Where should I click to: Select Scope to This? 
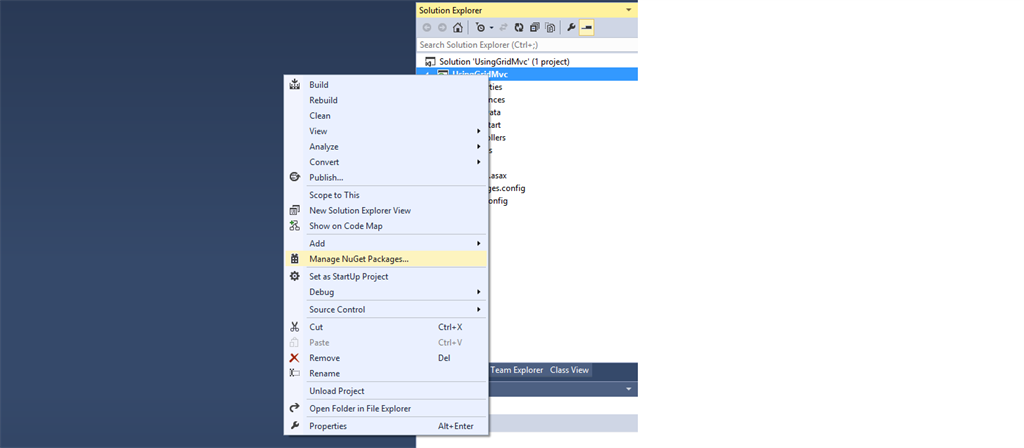pos(387,195)
